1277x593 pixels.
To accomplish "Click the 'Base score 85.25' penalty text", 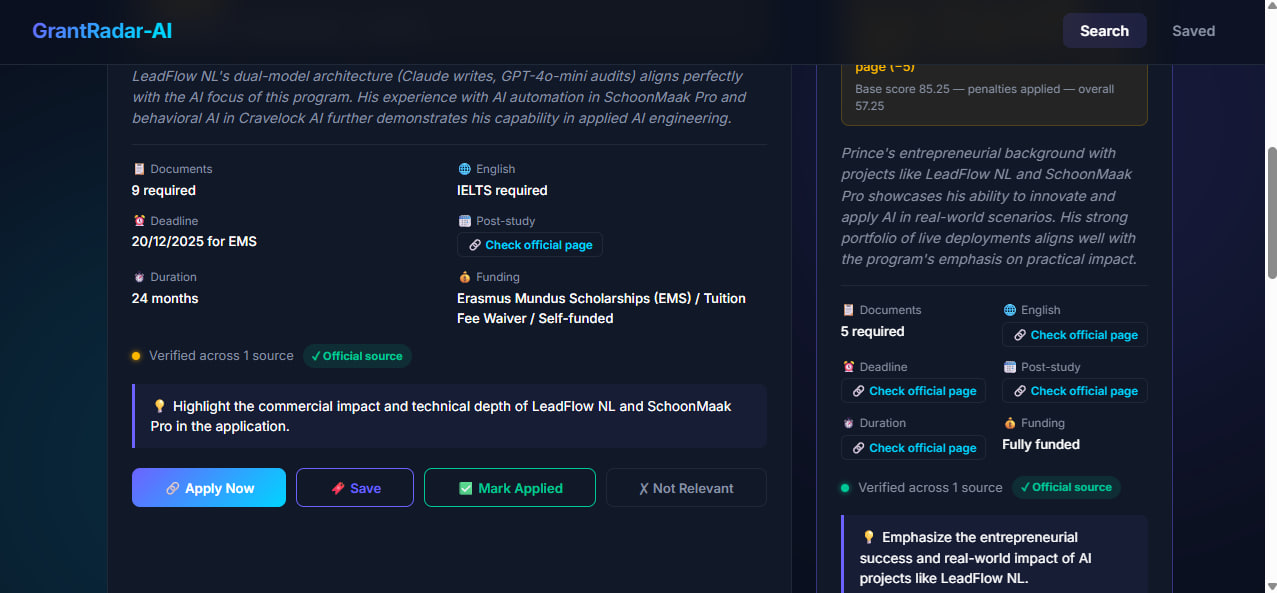I will pos(985,97).
